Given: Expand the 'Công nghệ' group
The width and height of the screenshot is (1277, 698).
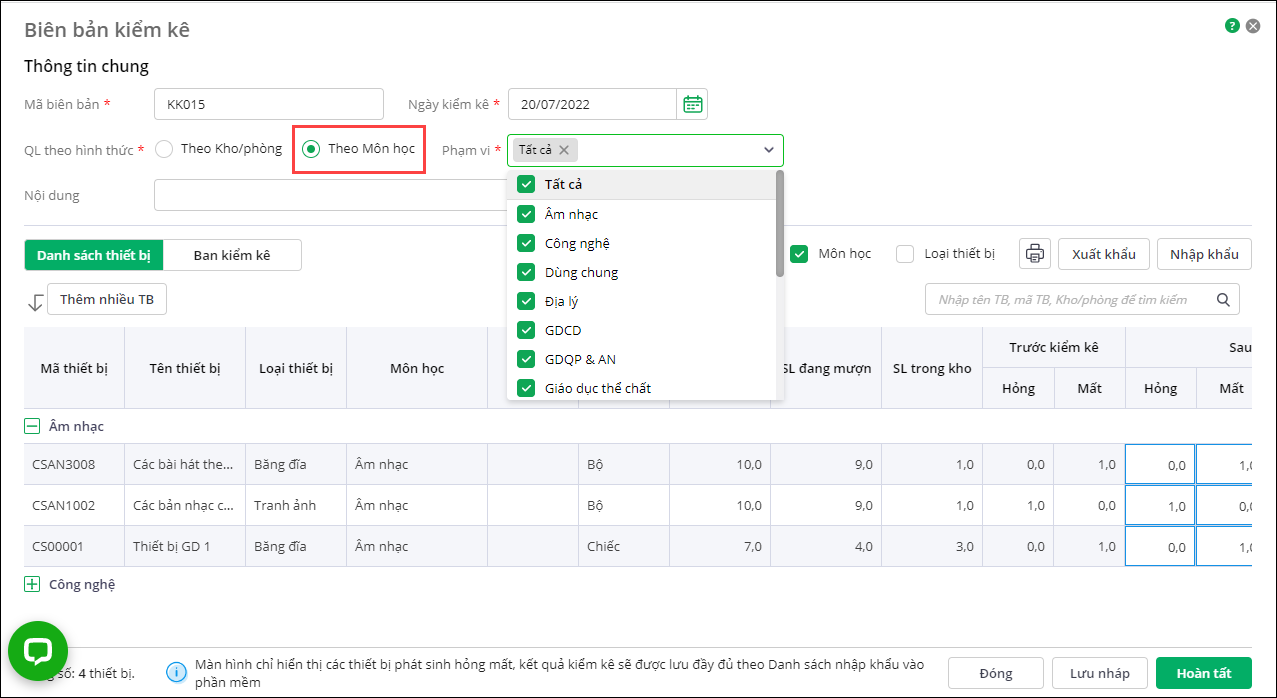Looking at the screenshot, I should pyautogui.click(x=32, y=584).
